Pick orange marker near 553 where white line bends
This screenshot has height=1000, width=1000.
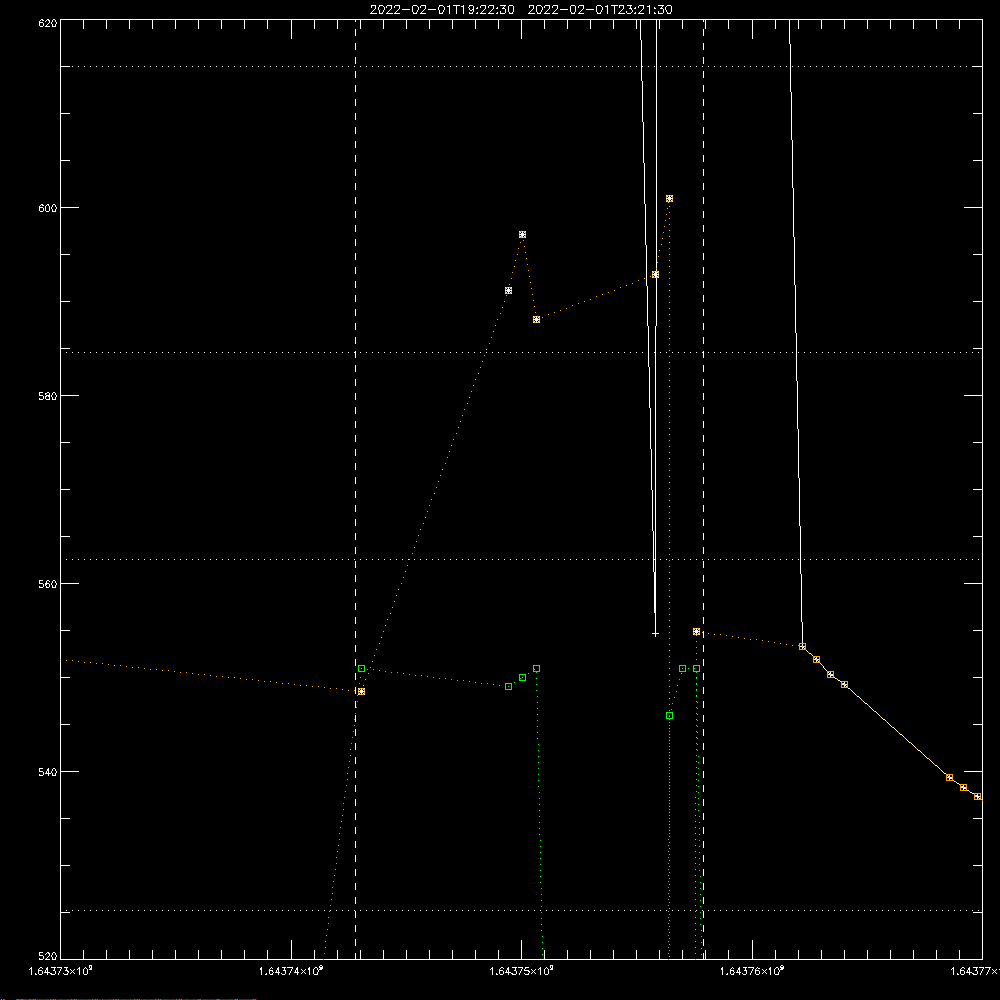802,647
